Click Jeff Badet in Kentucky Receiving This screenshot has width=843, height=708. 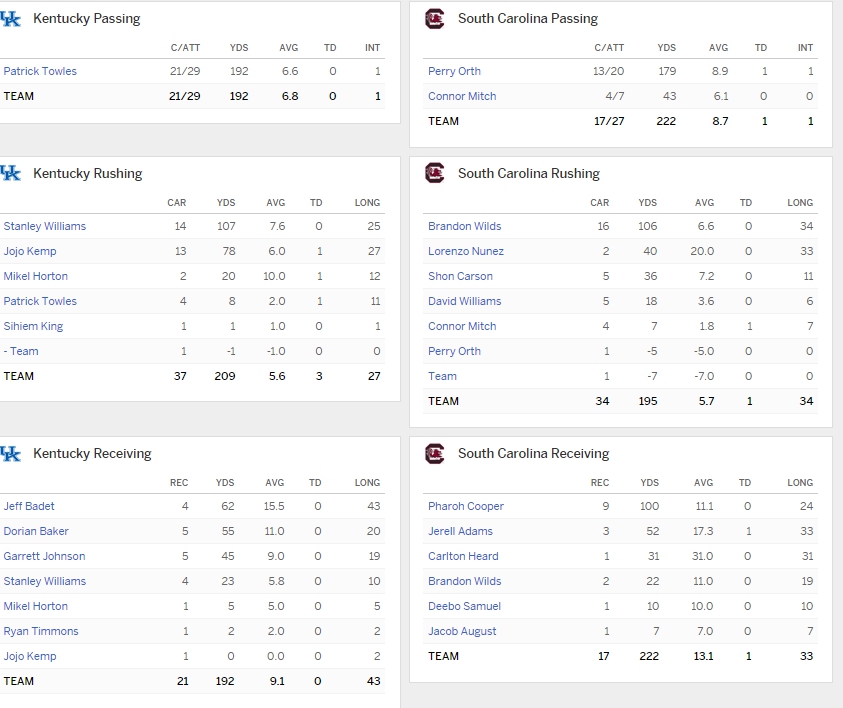(29, 506)
